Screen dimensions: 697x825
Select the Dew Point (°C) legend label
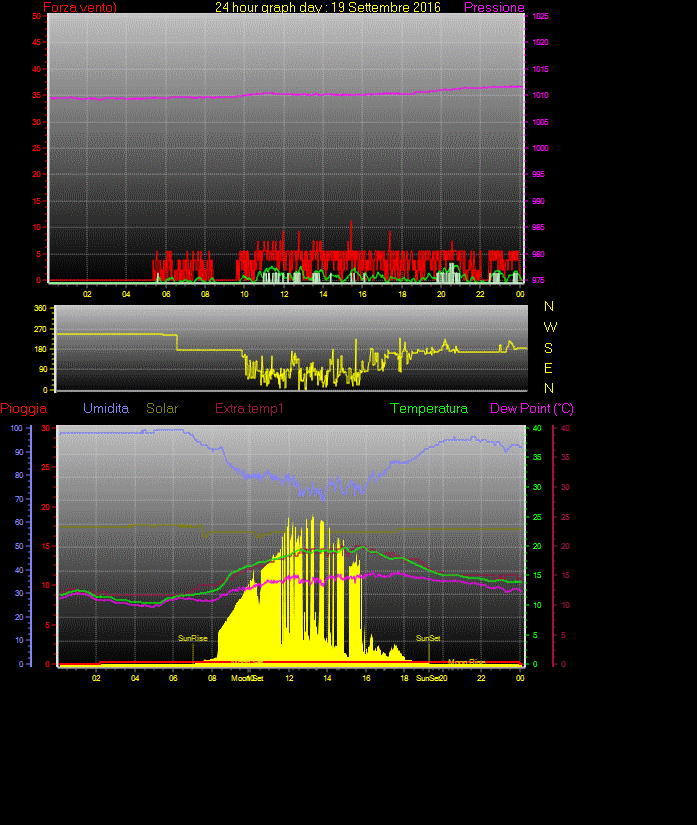click(x=532, y=409)
